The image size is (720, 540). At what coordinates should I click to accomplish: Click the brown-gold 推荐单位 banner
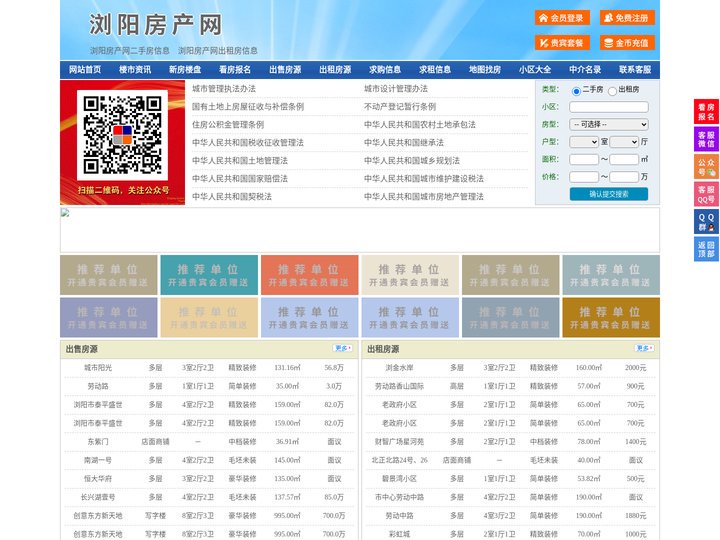pyautogui.click(x=611, y=317)
